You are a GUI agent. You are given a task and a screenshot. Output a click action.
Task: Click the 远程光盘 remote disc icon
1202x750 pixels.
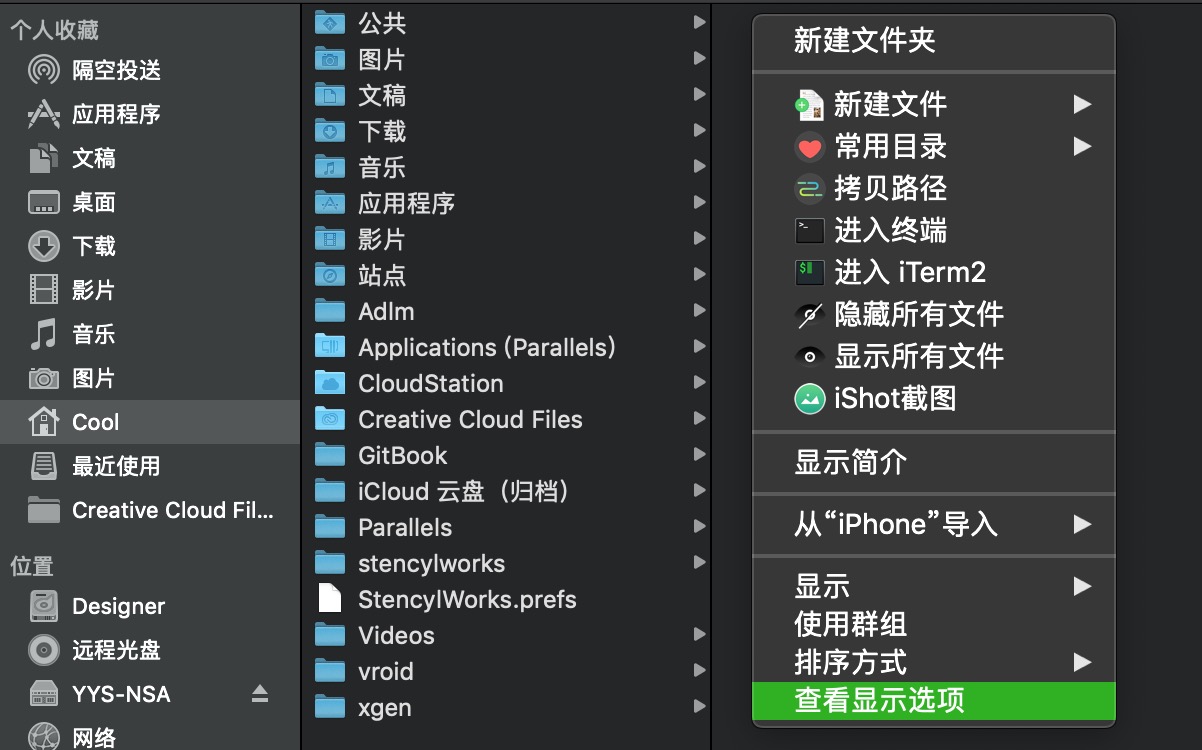pyautogui.click(x=43, y=650)
